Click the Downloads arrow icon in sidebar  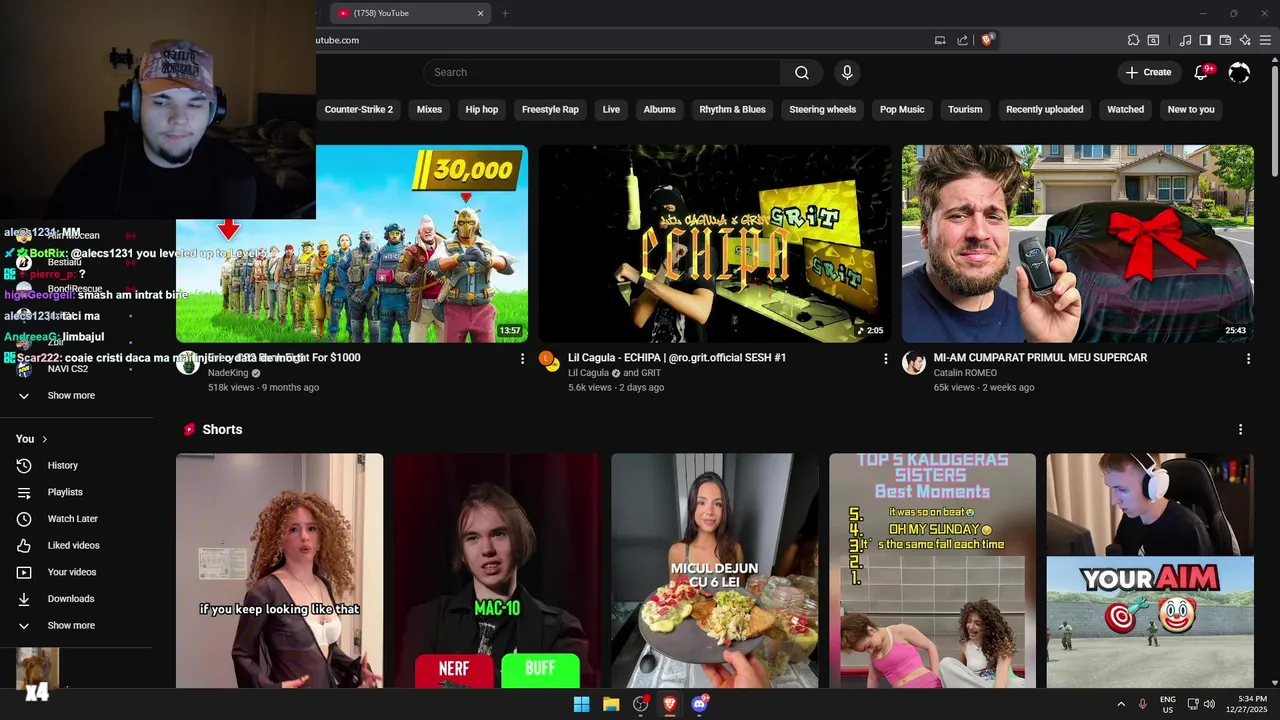pos(24,599)
